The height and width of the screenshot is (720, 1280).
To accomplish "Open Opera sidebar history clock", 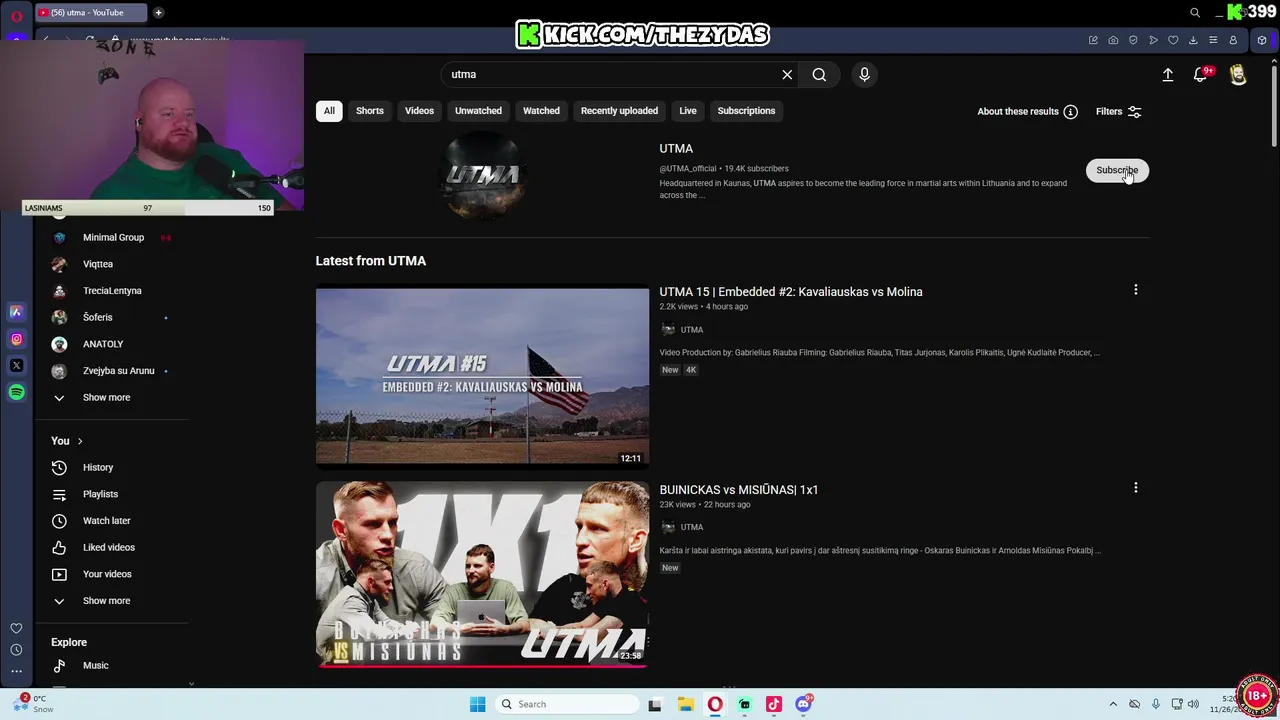I will pos(16,650).
